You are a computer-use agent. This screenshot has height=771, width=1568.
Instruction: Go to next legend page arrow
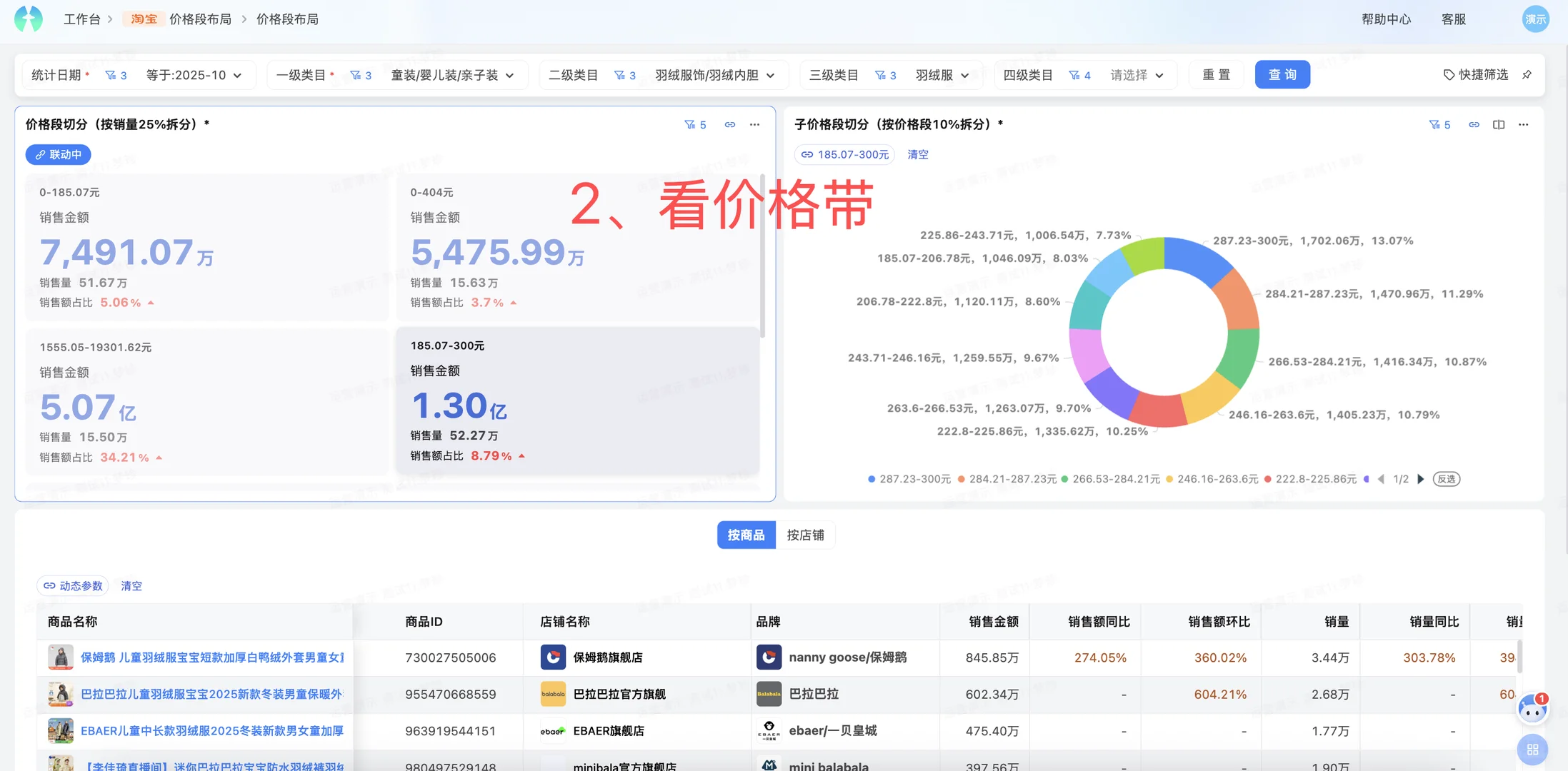coord(1421,479)
